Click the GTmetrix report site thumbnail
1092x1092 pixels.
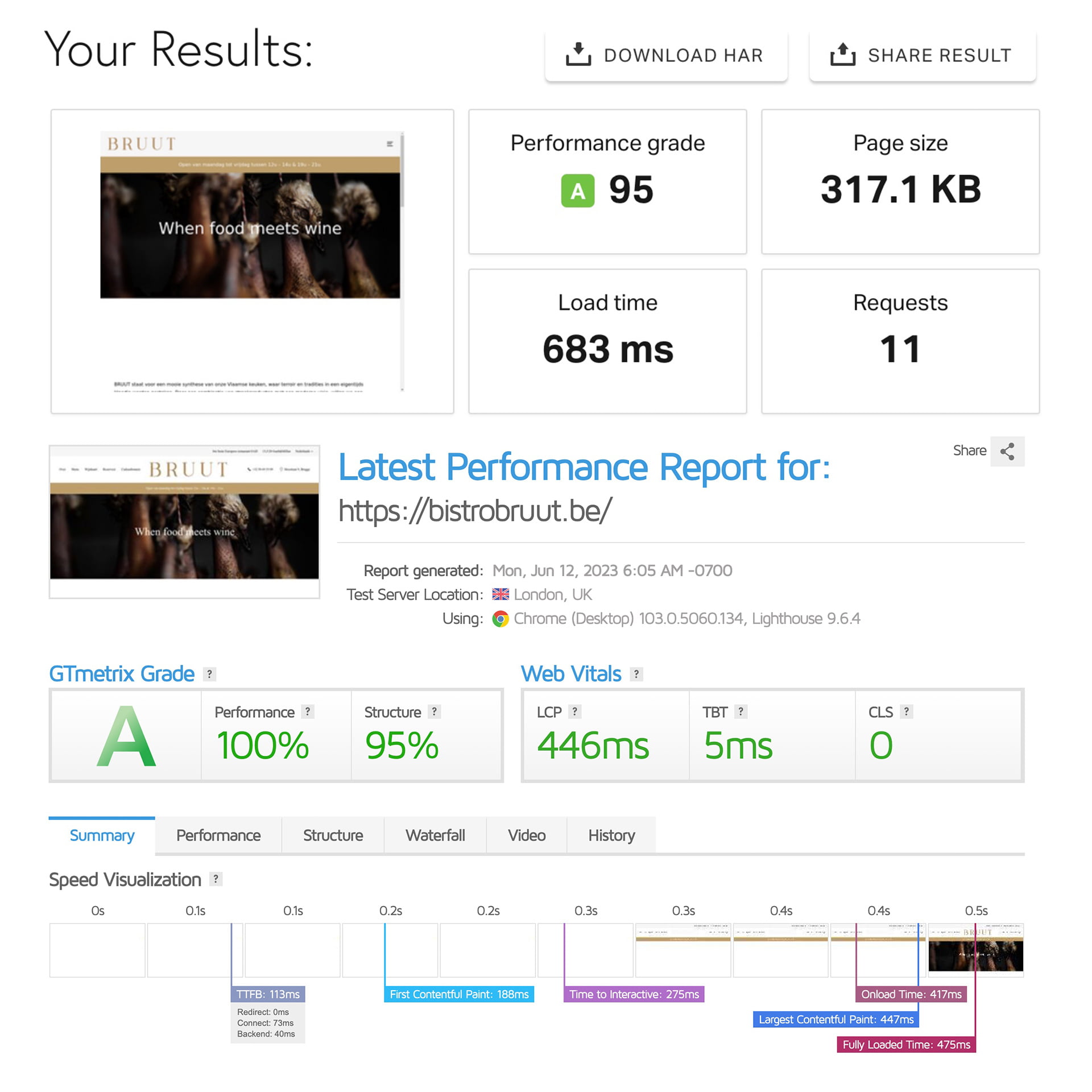(184, 522)
